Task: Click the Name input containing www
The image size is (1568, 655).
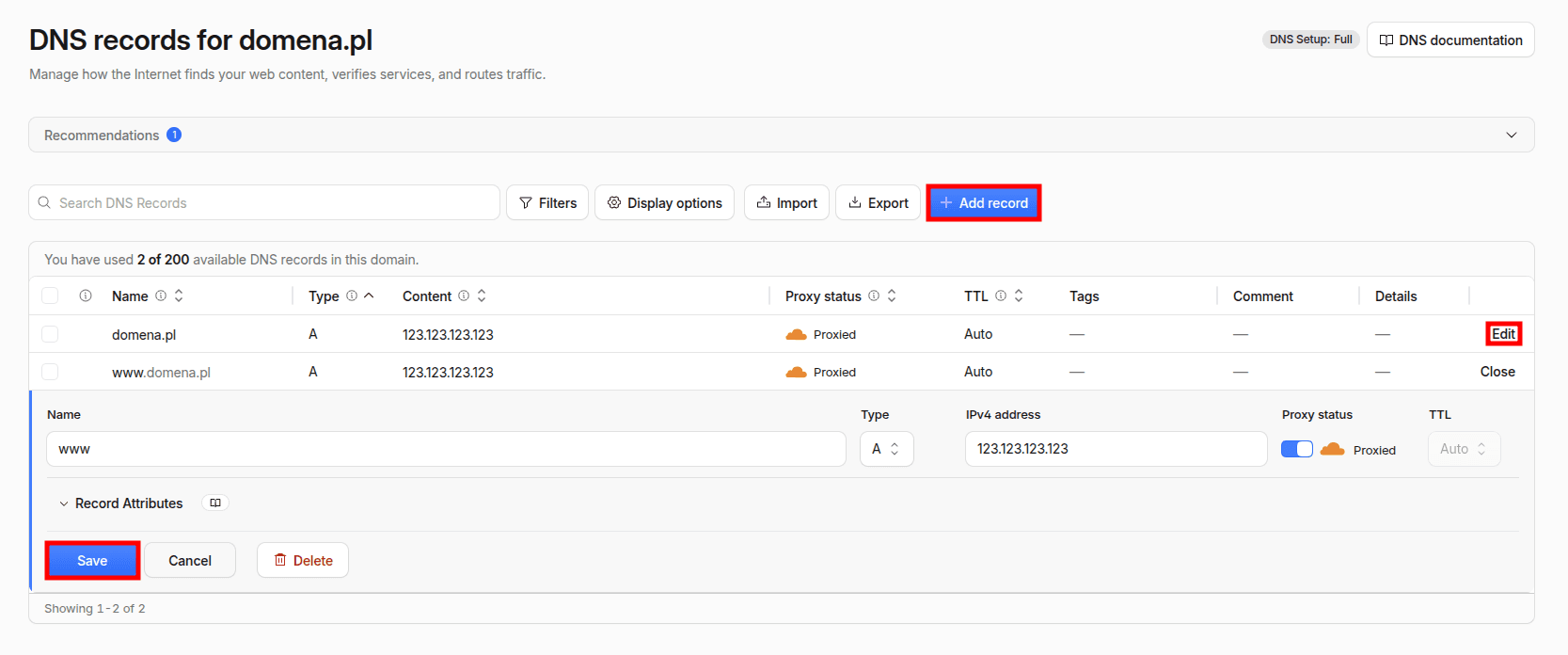Action: (446, 449)
